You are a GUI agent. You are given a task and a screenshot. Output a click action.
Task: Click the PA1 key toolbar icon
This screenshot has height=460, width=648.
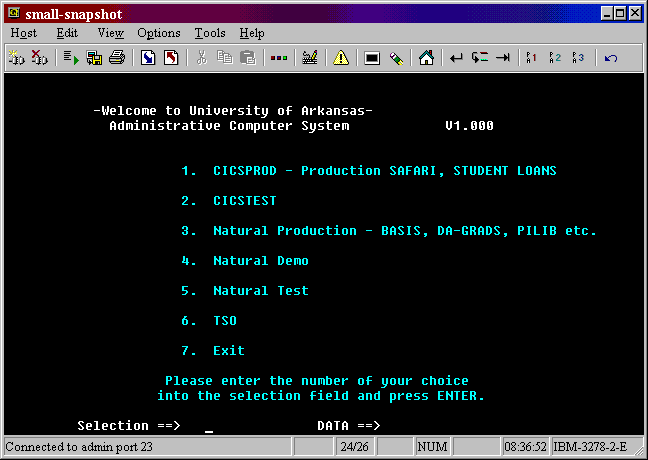[531, 58]
